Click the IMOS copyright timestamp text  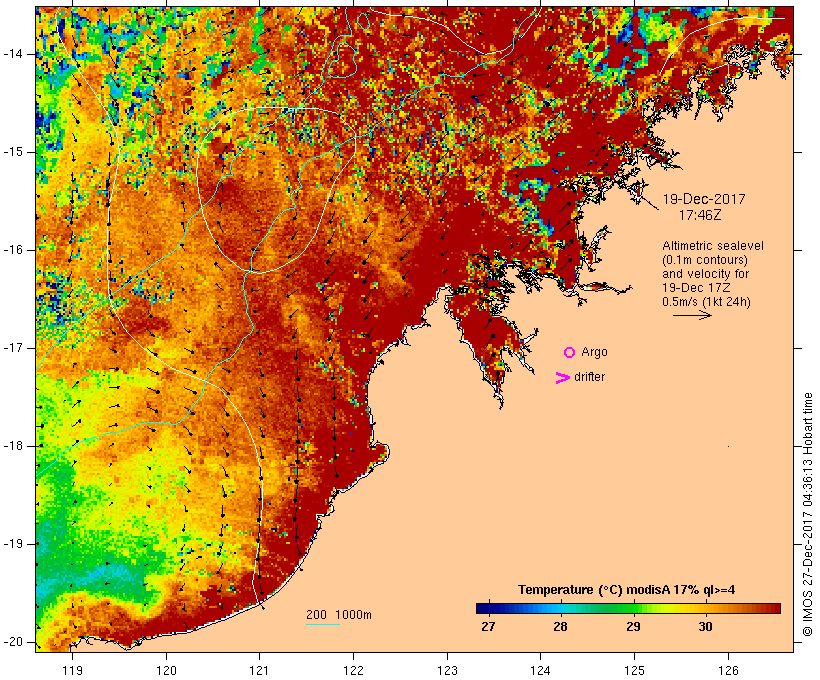point(808,515)
